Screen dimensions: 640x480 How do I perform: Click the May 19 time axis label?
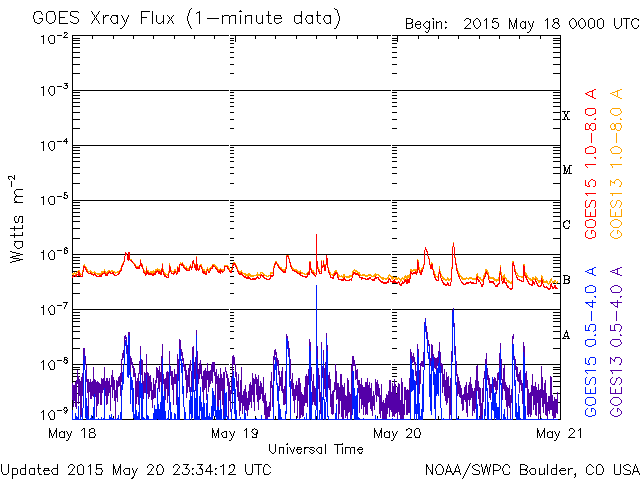235,433
